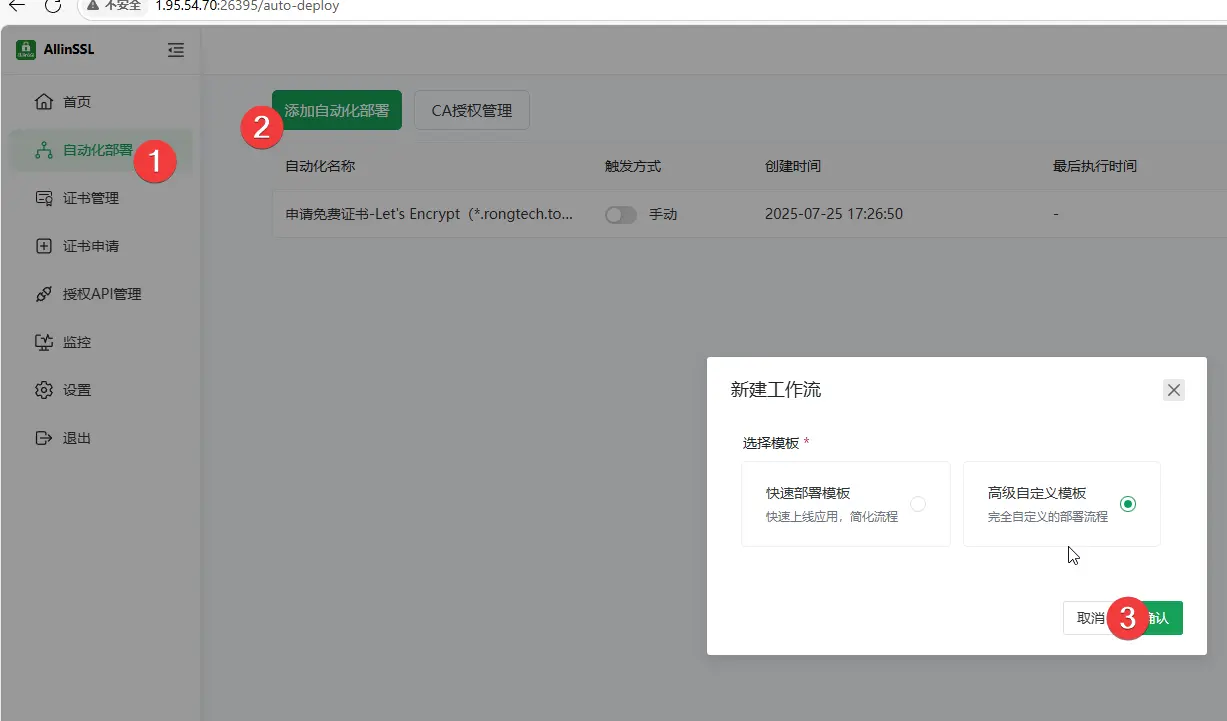Click the CA授权管理 button

pyautogui.click(x=471, y=110)
